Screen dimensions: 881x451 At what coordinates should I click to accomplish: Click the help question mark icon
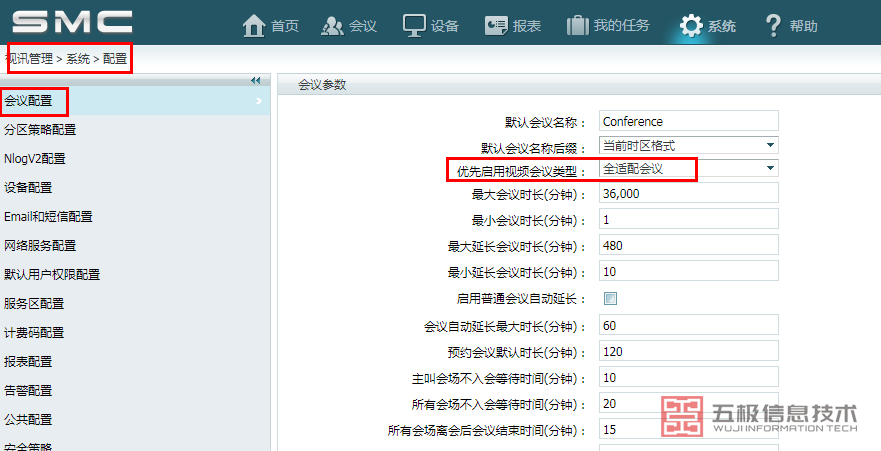tap(774, 26)
